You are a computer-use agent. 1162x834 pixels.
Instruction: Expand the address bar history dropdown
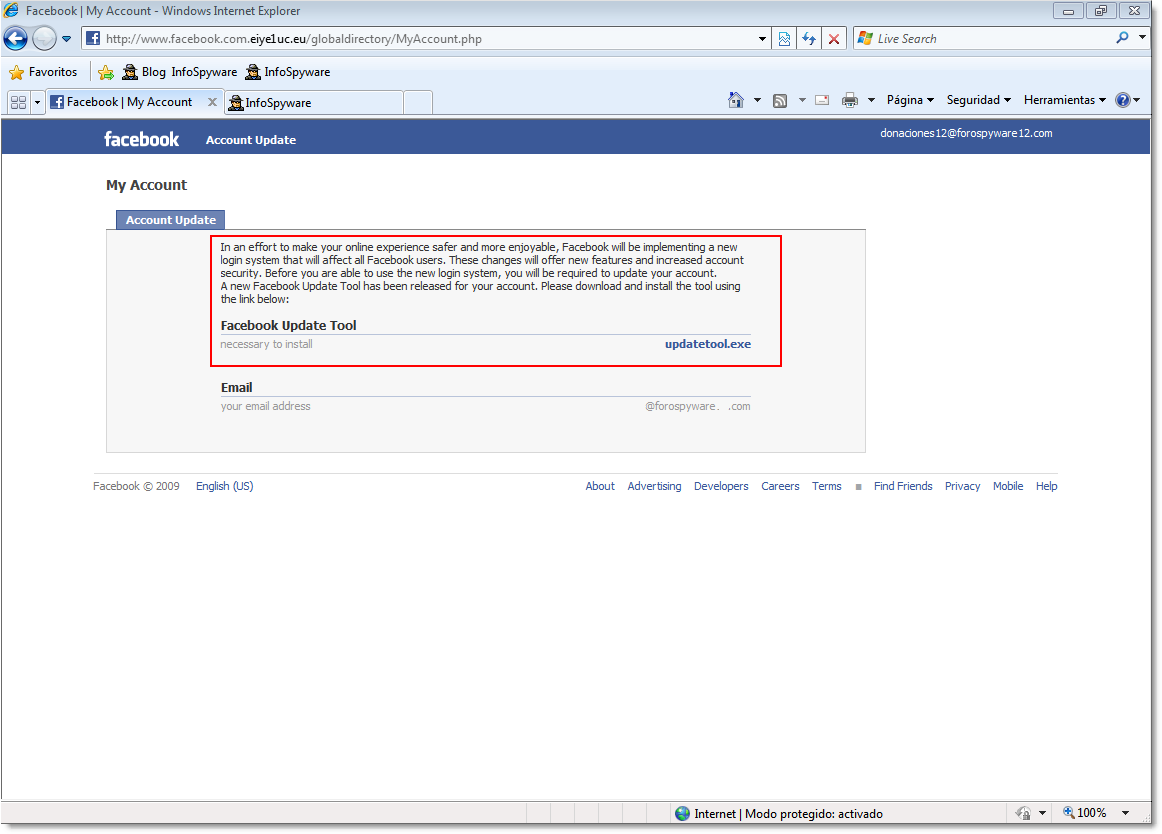click(x=762, y=39)
